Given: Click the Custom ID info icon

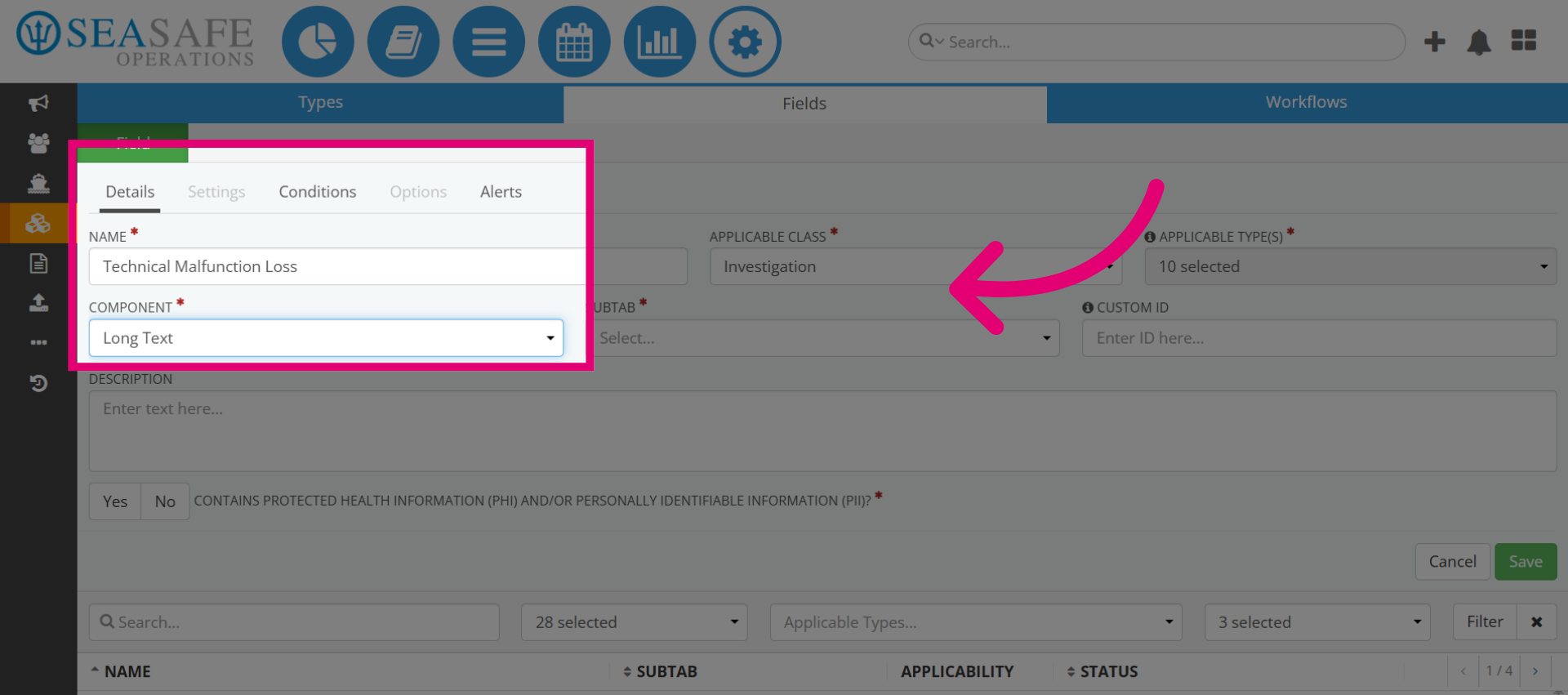Looking at the screenshot, I should click(x=1088, y=308).
